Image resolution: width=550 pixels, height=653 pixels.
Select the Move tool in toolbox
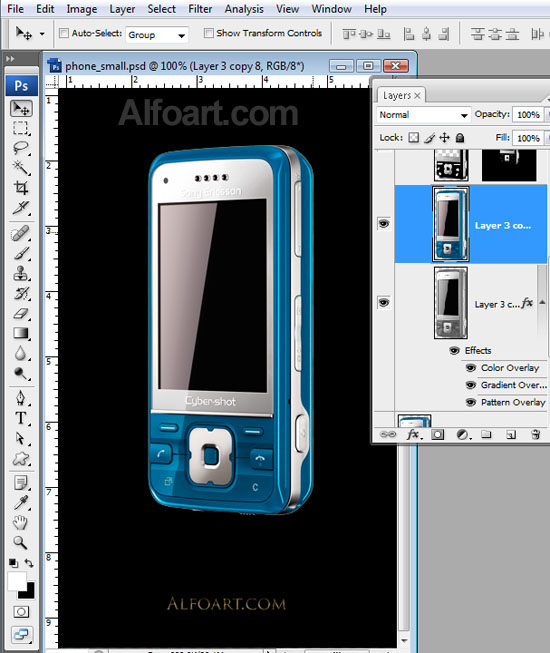pyautogui.click(x=21, y=109)
